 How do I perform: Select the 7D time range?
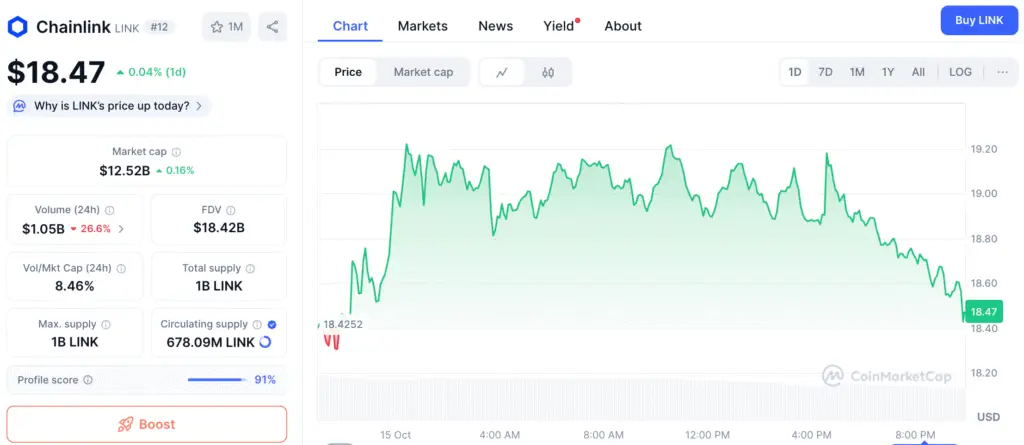pyautogui.click(x=825, y=72)
